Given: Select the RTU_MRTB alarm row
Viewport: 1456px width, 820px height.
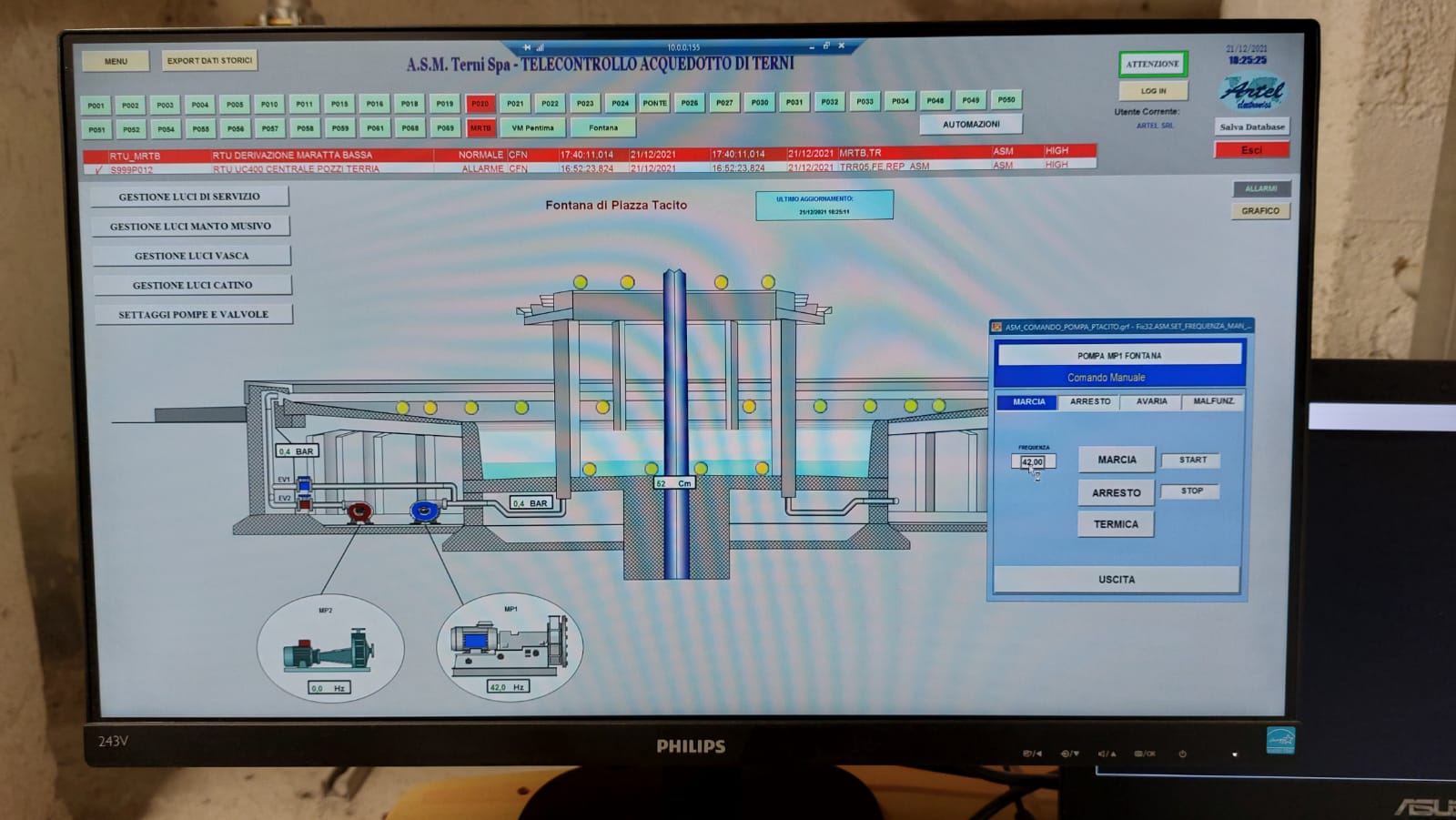Looking at the screenshot, I should pyautogui.click(x=589, y=155).
